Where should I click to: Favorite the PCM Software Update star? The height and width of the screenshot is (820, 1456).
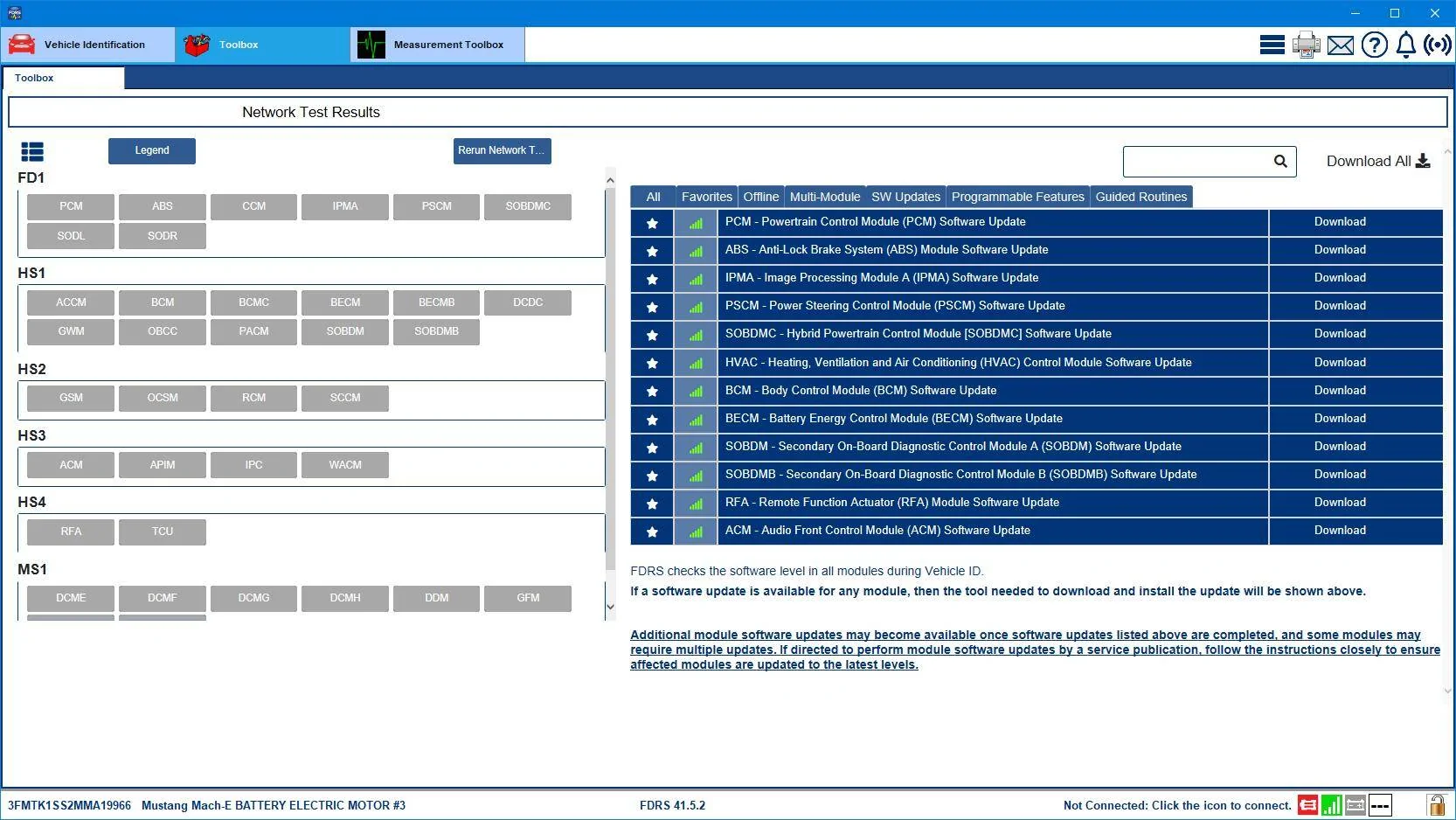tap(652, 223)
